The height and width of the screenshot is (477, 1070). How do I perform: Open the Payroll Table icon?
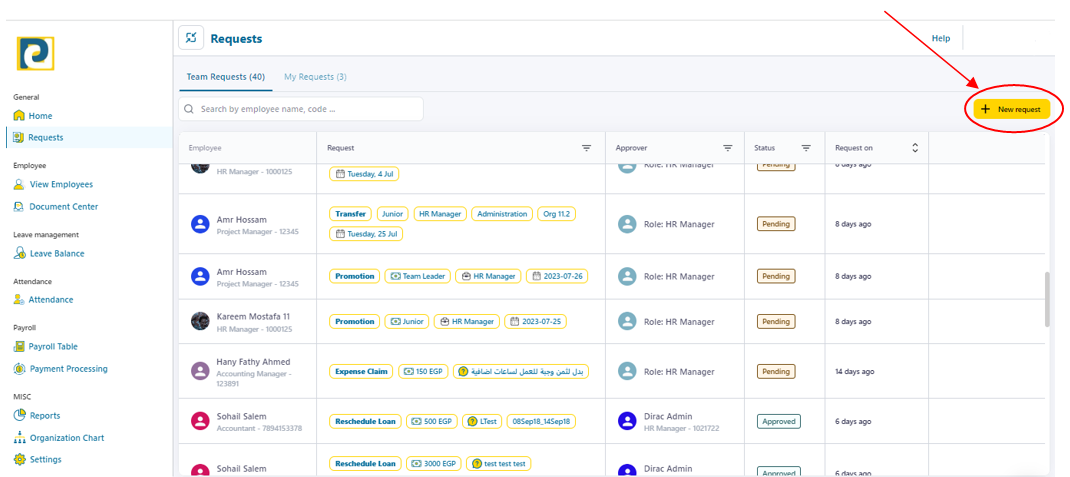pyautogui.click(x=19, y=347)
